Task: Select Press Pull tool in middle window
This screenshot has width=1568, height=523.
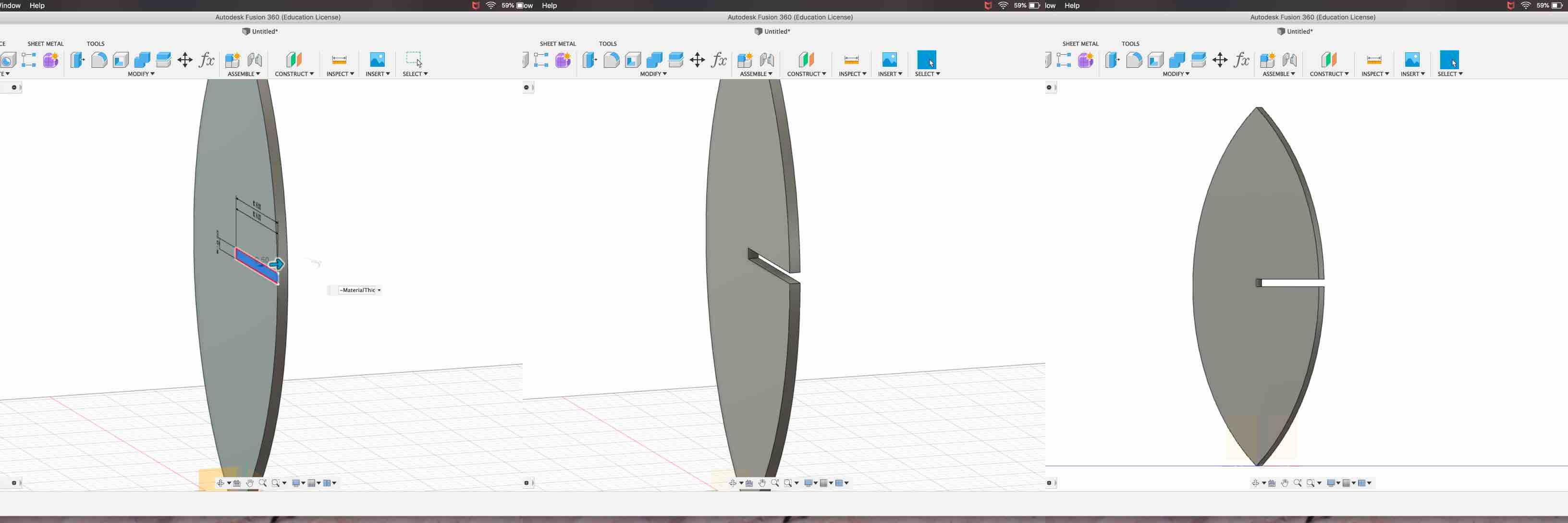Action: pos(590,60)
